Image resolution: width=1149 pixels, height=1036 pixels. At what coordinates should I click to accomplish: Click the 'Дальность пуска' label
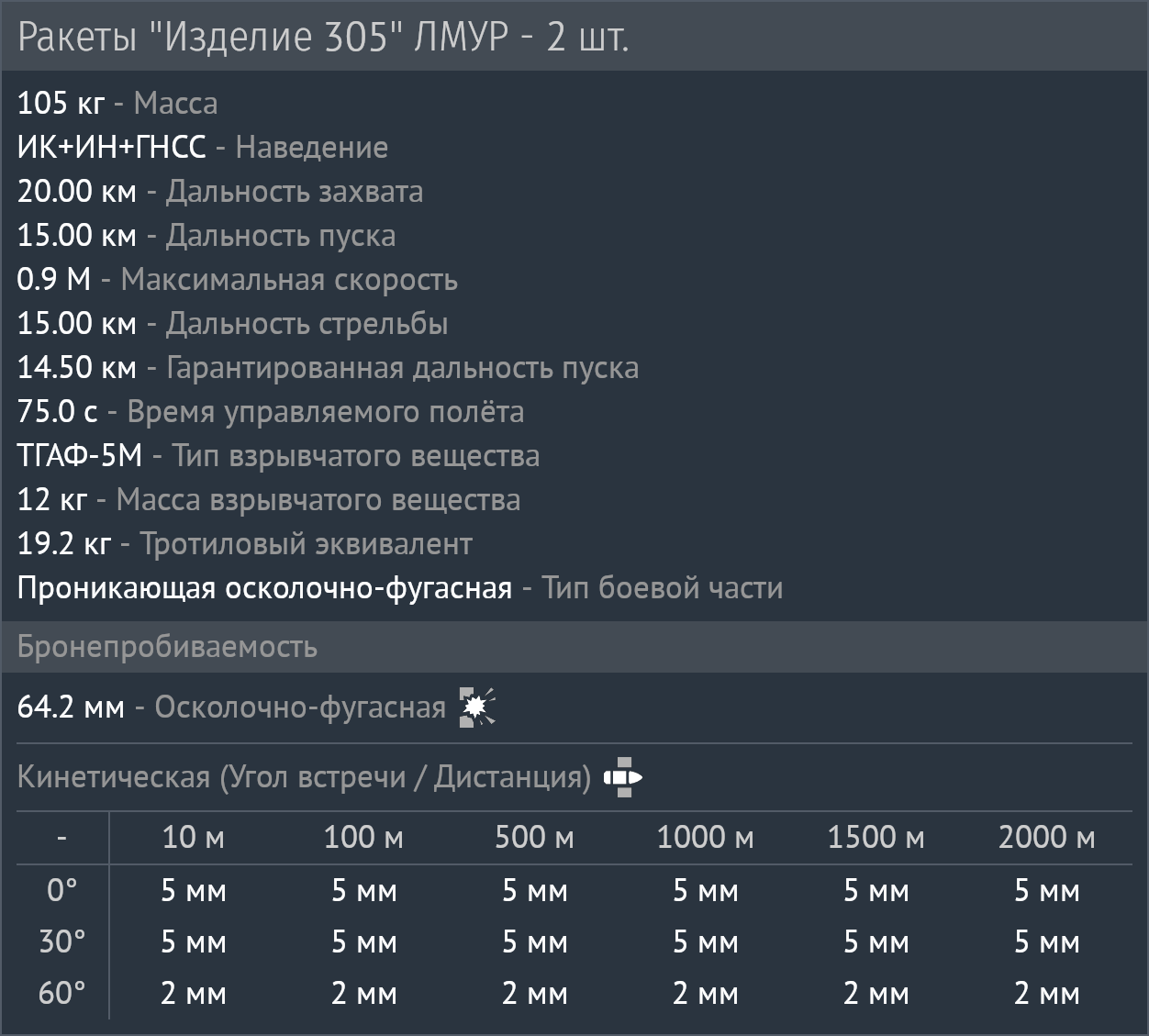pyautogui.click(x=281, y=236)
